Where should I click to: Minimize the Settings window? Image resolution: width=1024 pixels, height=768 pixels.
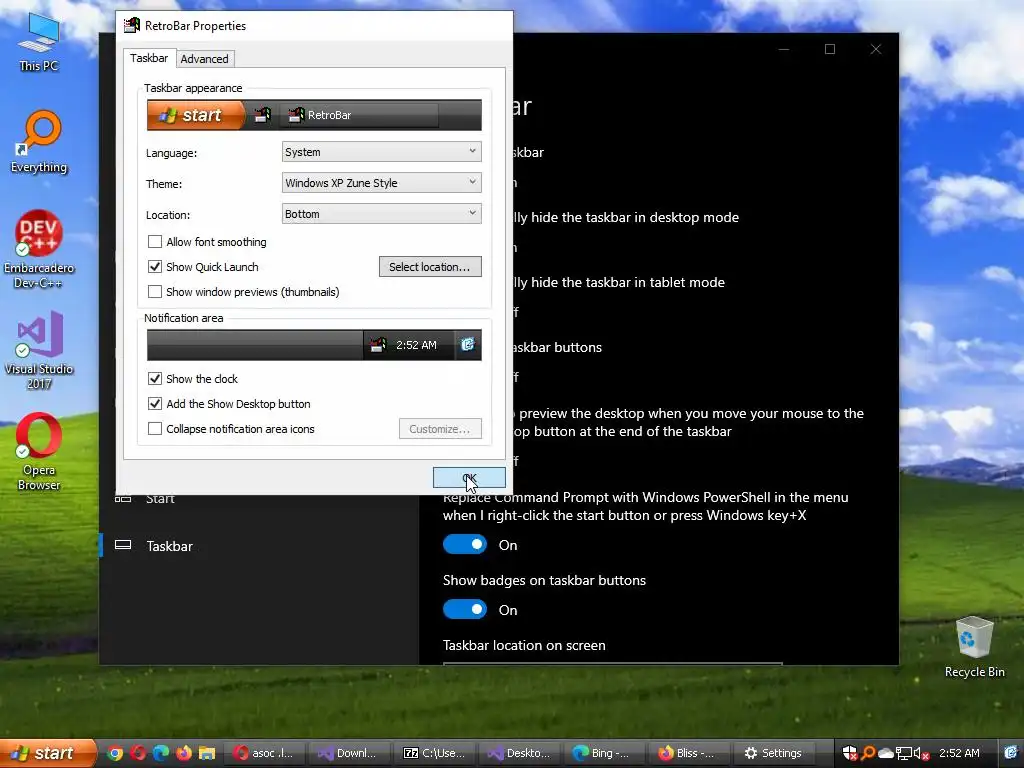pos(784,49)
